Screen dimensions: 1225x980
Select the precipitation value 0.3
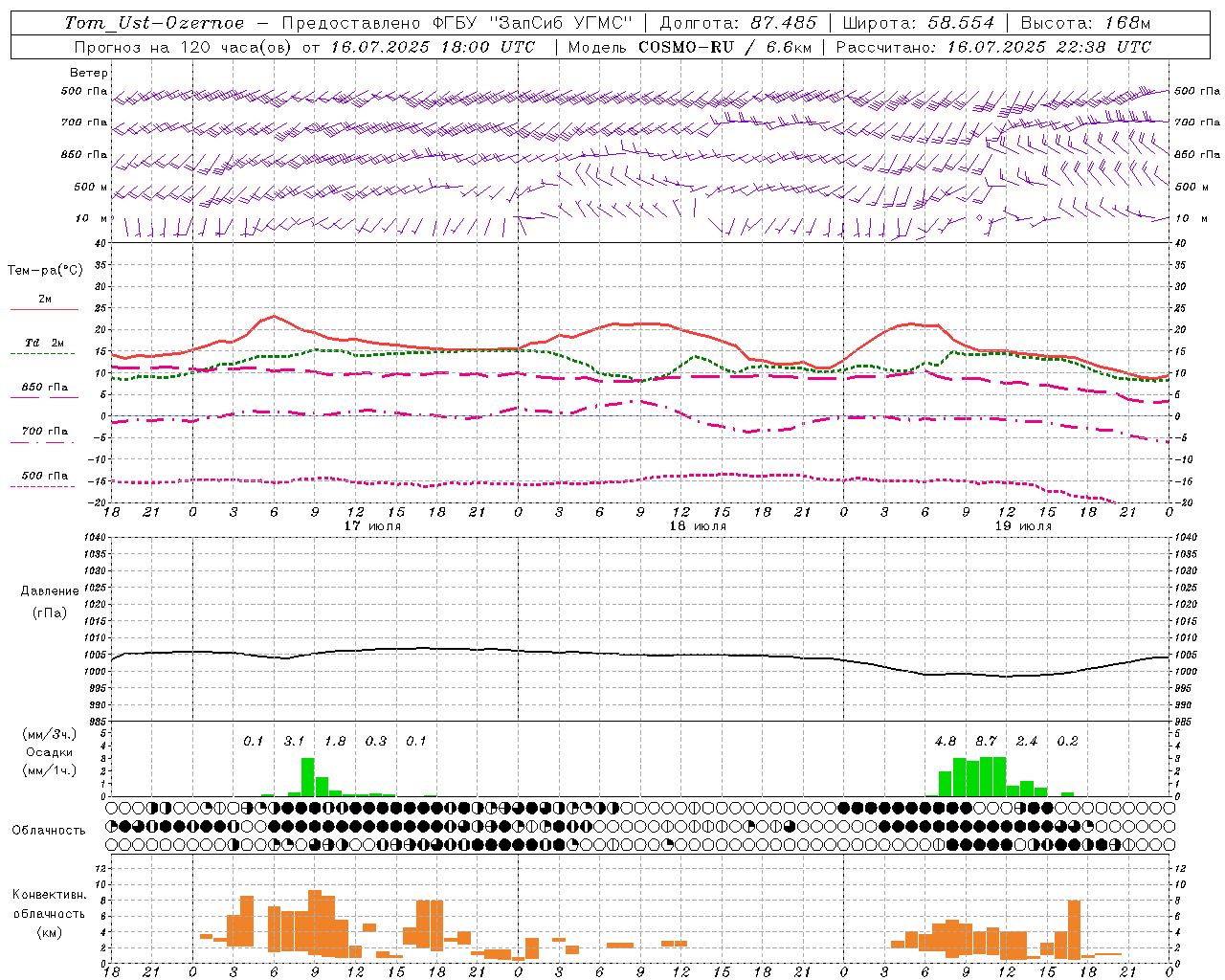pyautogui.click(x=376, y=741)
